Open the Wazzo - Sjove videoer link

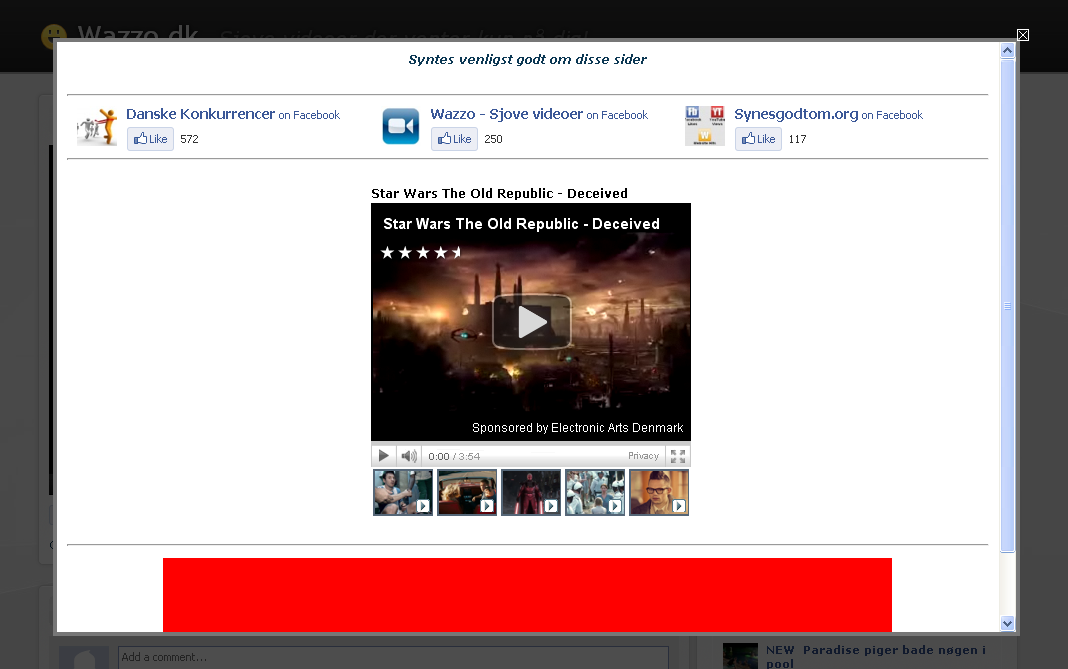click(506, 114)
